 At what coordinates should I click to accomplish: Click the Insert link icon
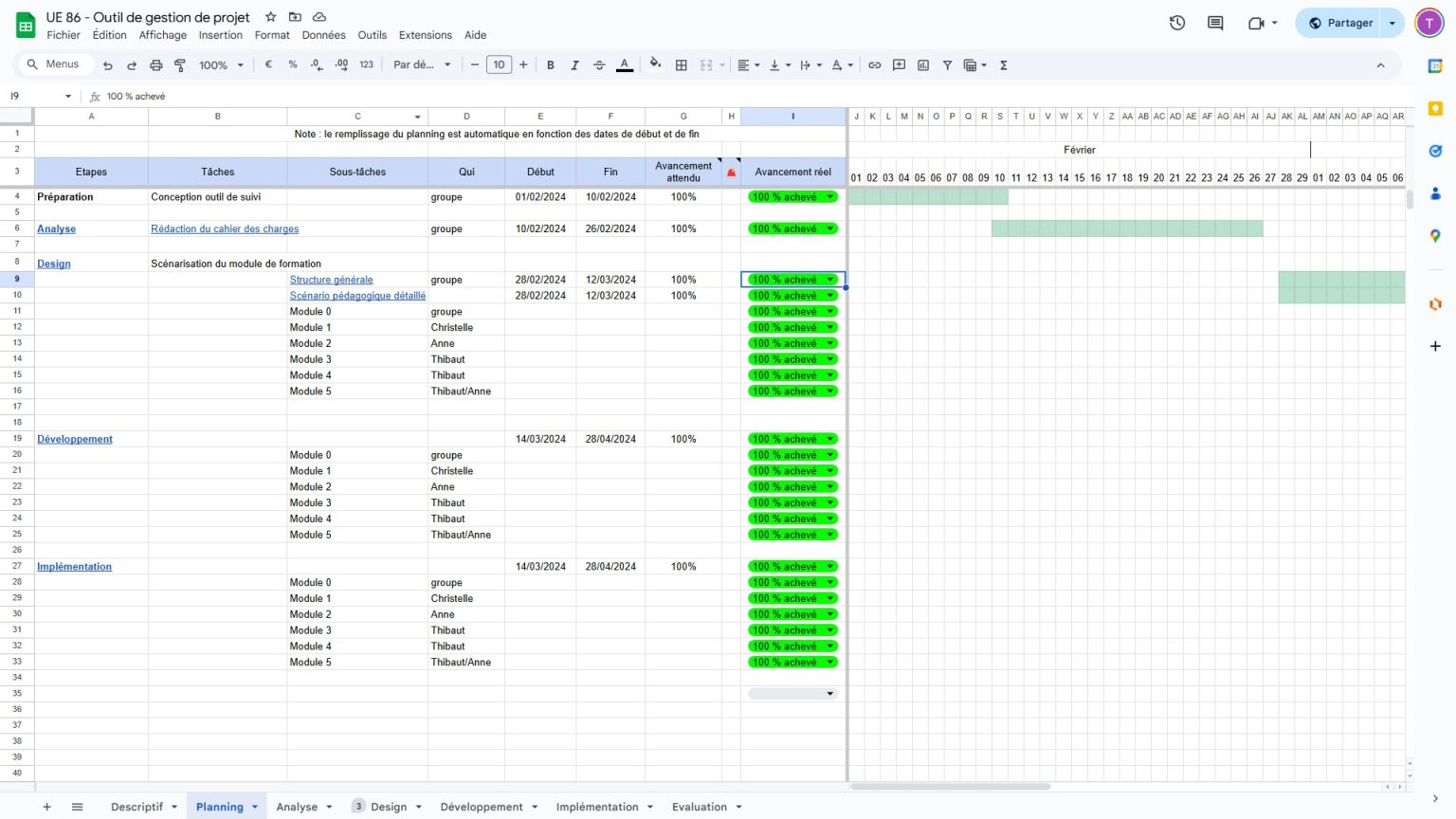[874, 65]
